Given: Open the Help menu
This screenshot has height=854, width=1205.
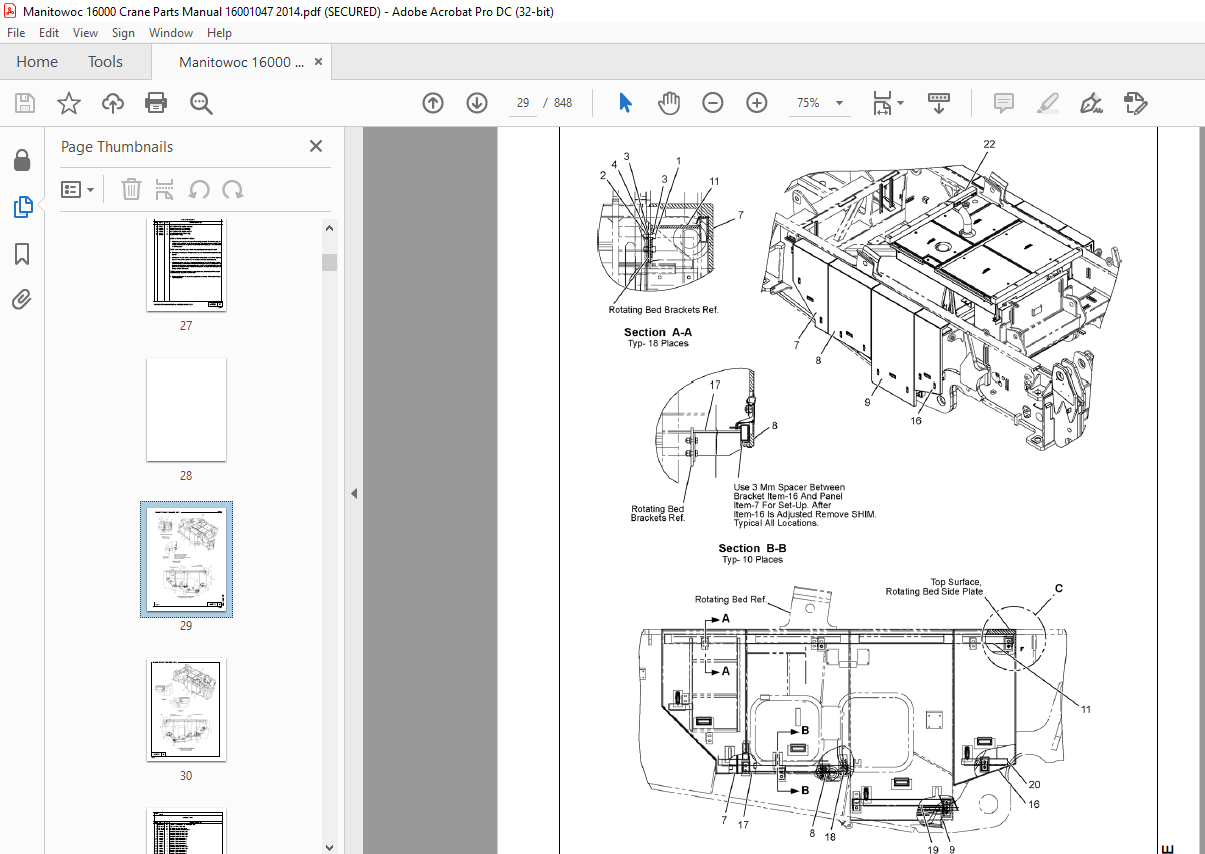Looking at the screenshot, I should click(219, 33).
